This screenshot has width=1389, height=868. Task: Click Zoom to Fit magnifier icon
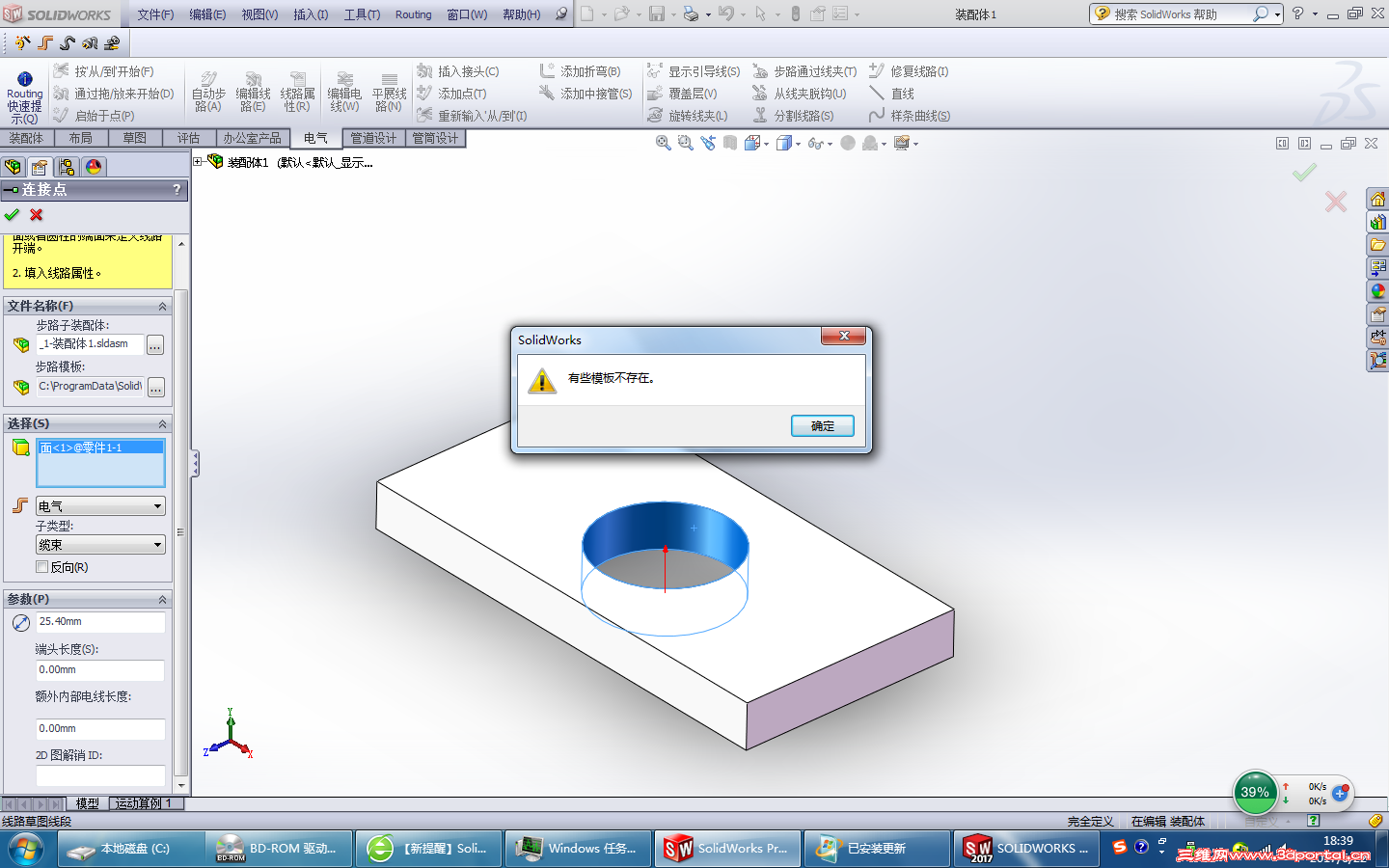coord(664,143)
